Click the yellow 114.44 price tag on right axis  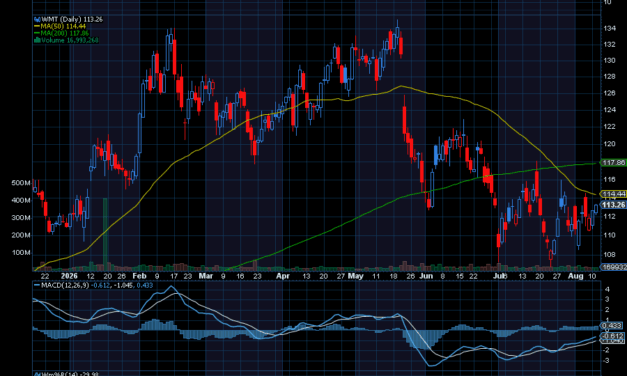(x=614, y=194)
